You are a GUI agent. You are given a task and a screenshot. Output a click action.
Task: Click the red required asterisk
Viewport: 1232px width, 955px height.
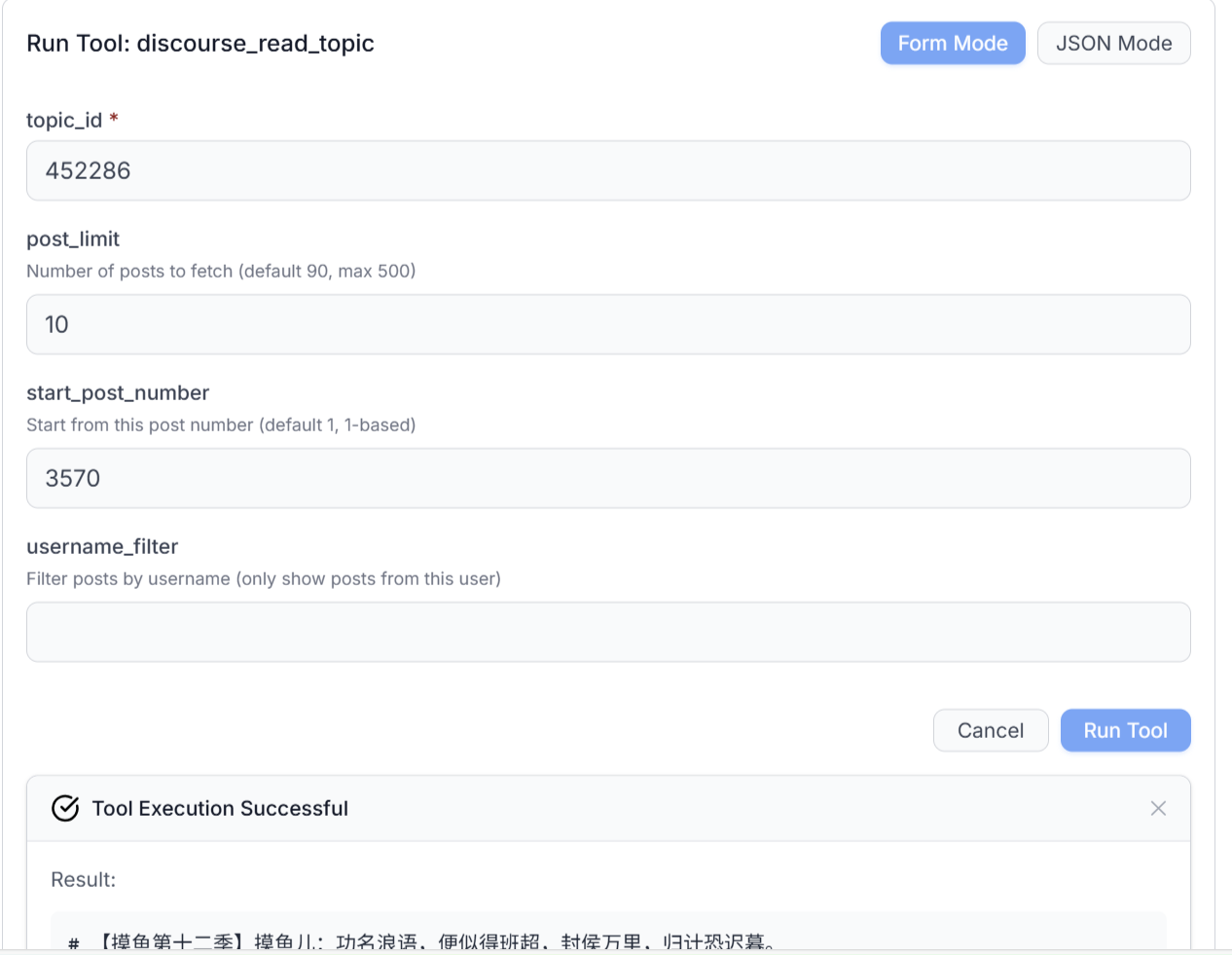click(x=114, y=119)
